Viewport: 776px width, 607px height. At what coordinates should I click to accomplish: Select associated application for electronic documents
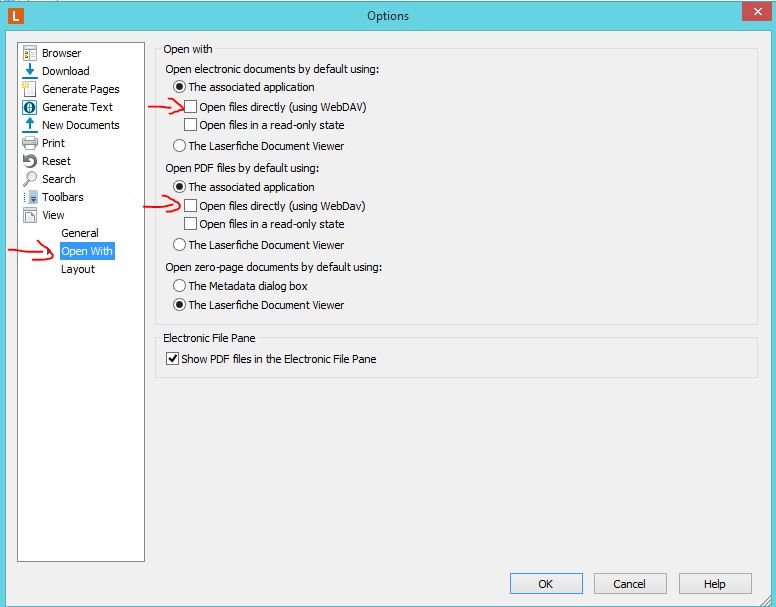[179, 87]
